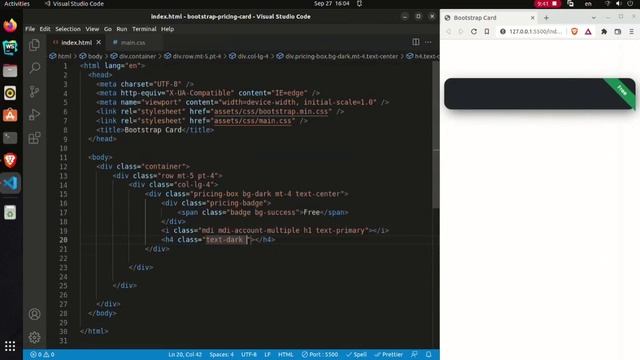Change encoding via UTF-8 status item

coord(249,354)
